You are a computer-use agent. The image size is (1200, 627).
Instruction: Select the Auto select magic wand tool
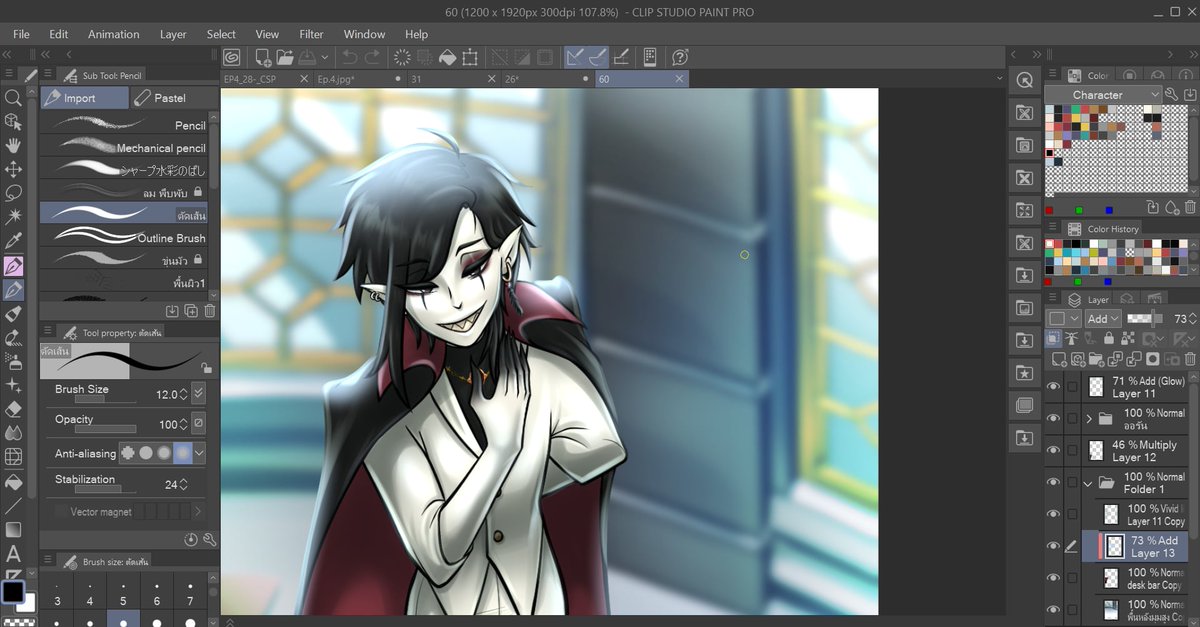click(x=14, y=217)
